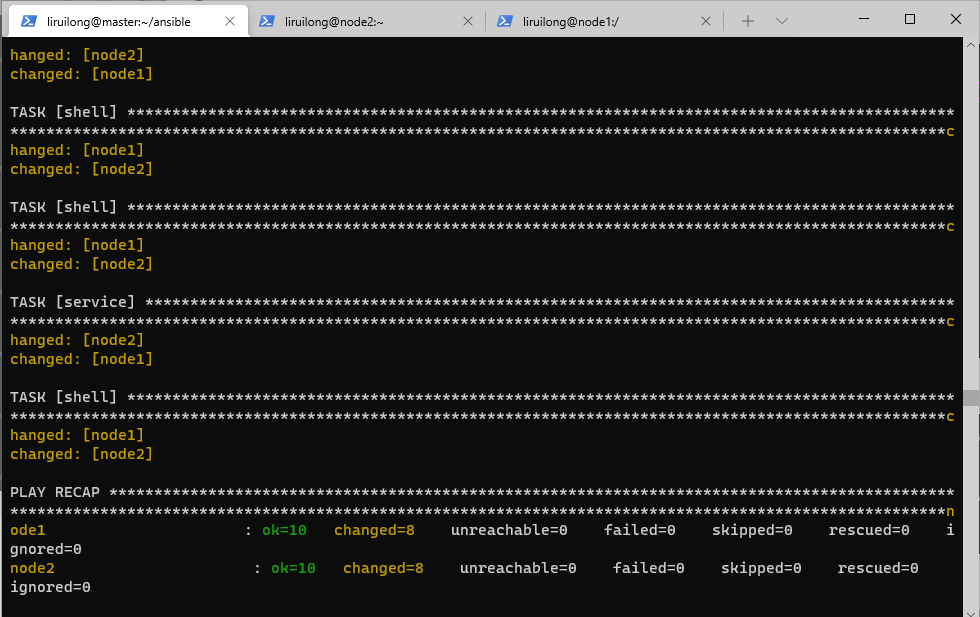Click 'unreachable=0' in the ode1 recap row

pyautogui.click(x=509, y=530)
